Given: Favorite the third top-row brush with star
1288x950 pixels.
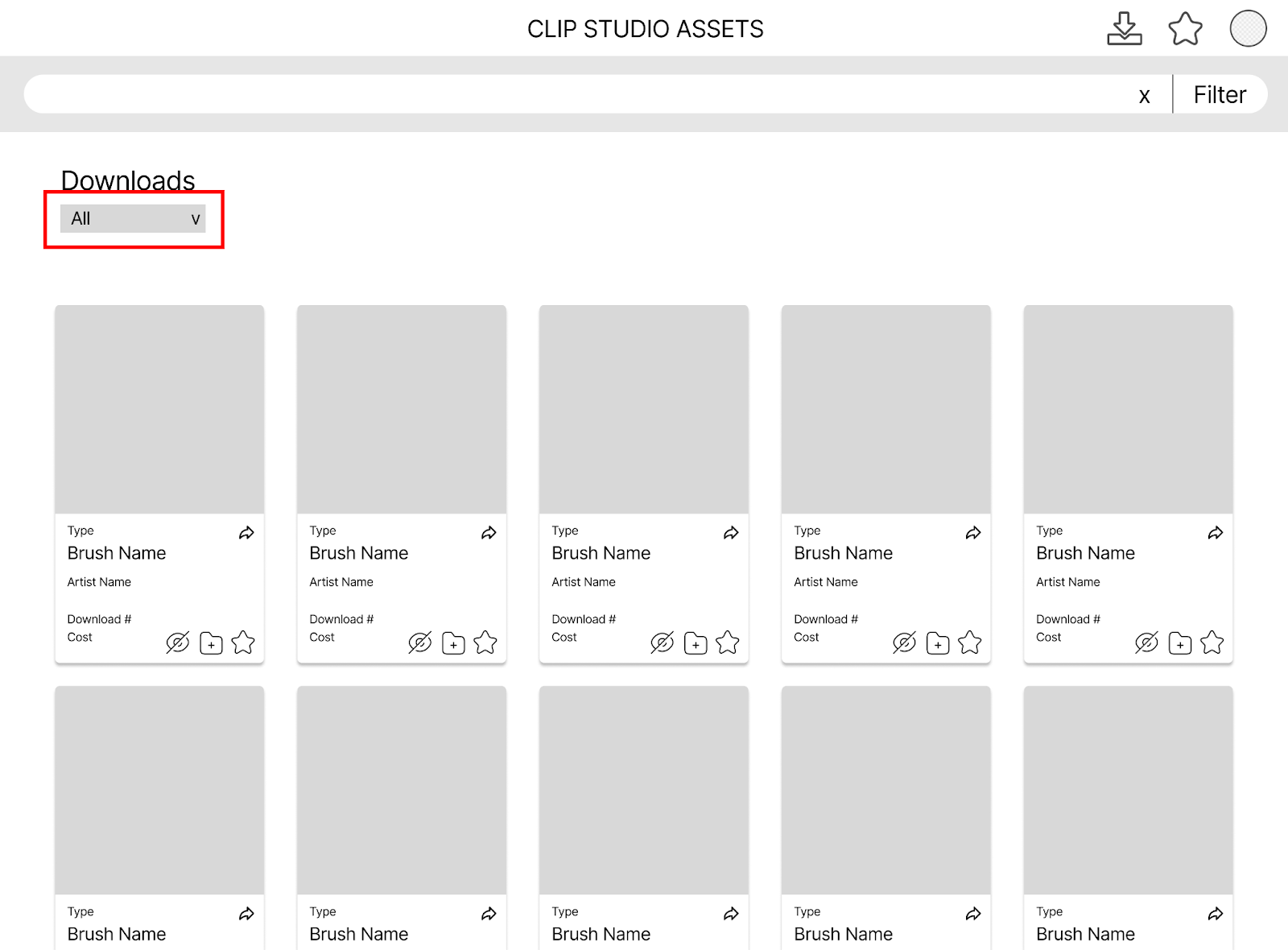Looking at the screenshot, I should tap(728, 642).
